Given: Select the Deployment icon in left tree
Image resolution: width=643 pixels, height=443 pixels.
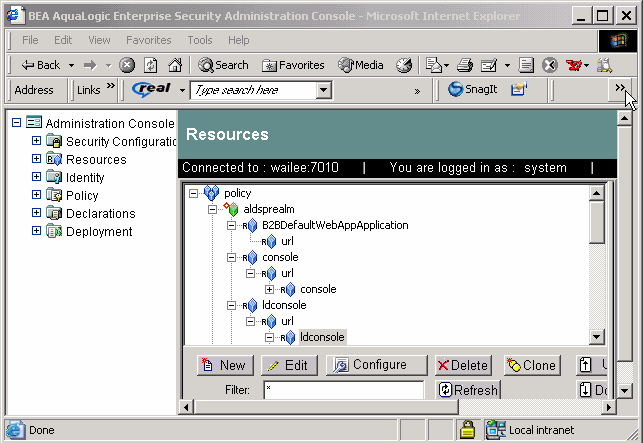Looking at the screenshot, I should (x=54, y=231).
